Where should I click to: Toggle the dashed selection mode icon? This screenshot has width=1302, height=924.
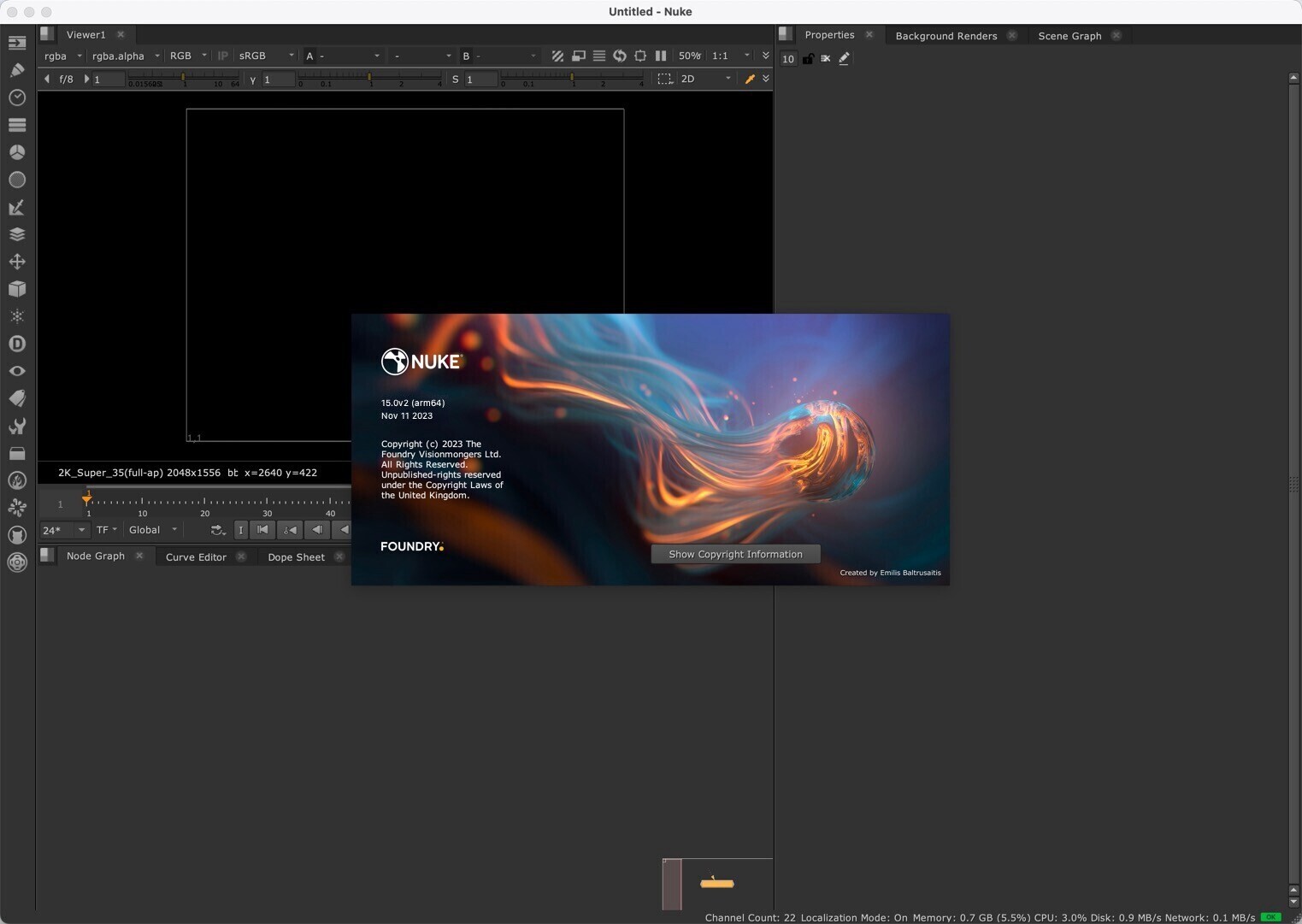[x=664, y=79]
